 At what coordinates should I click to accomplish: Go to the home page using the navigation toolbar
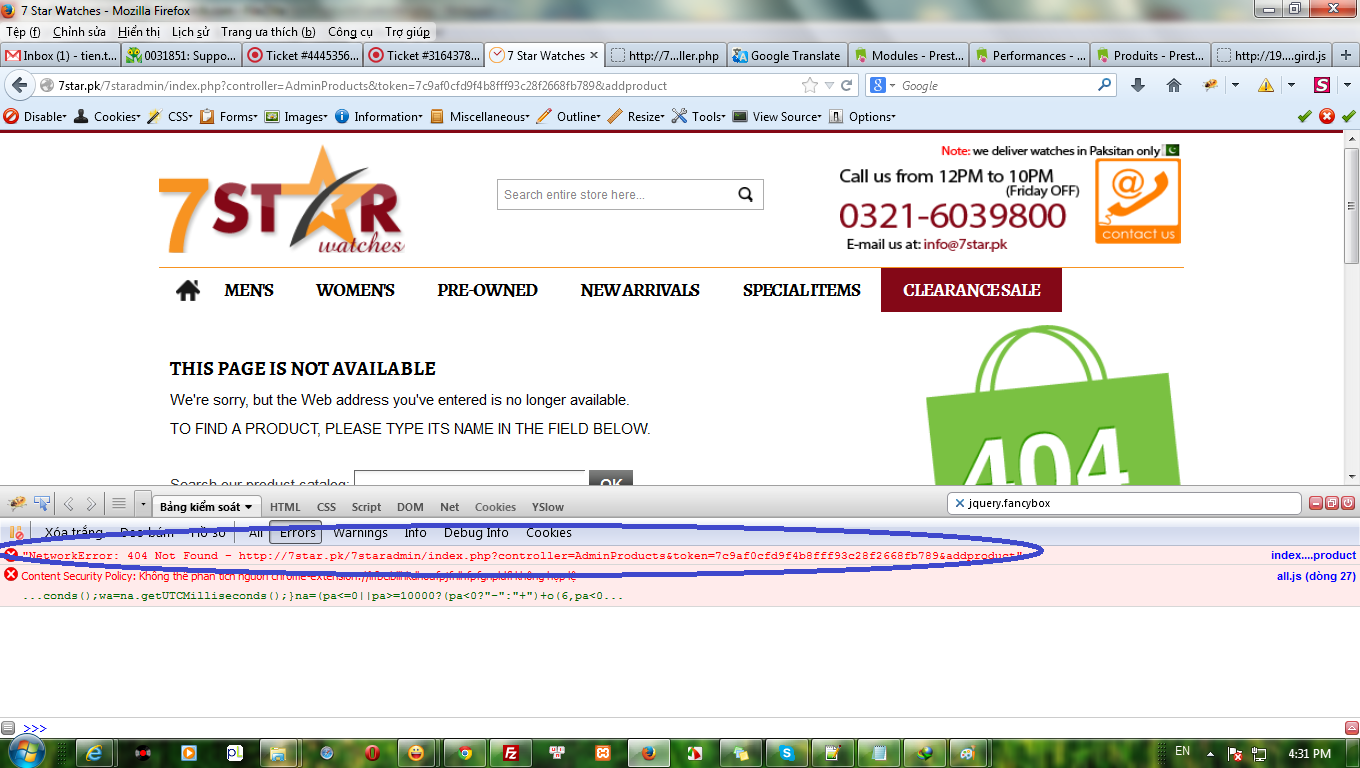(x=1174, y=86)
